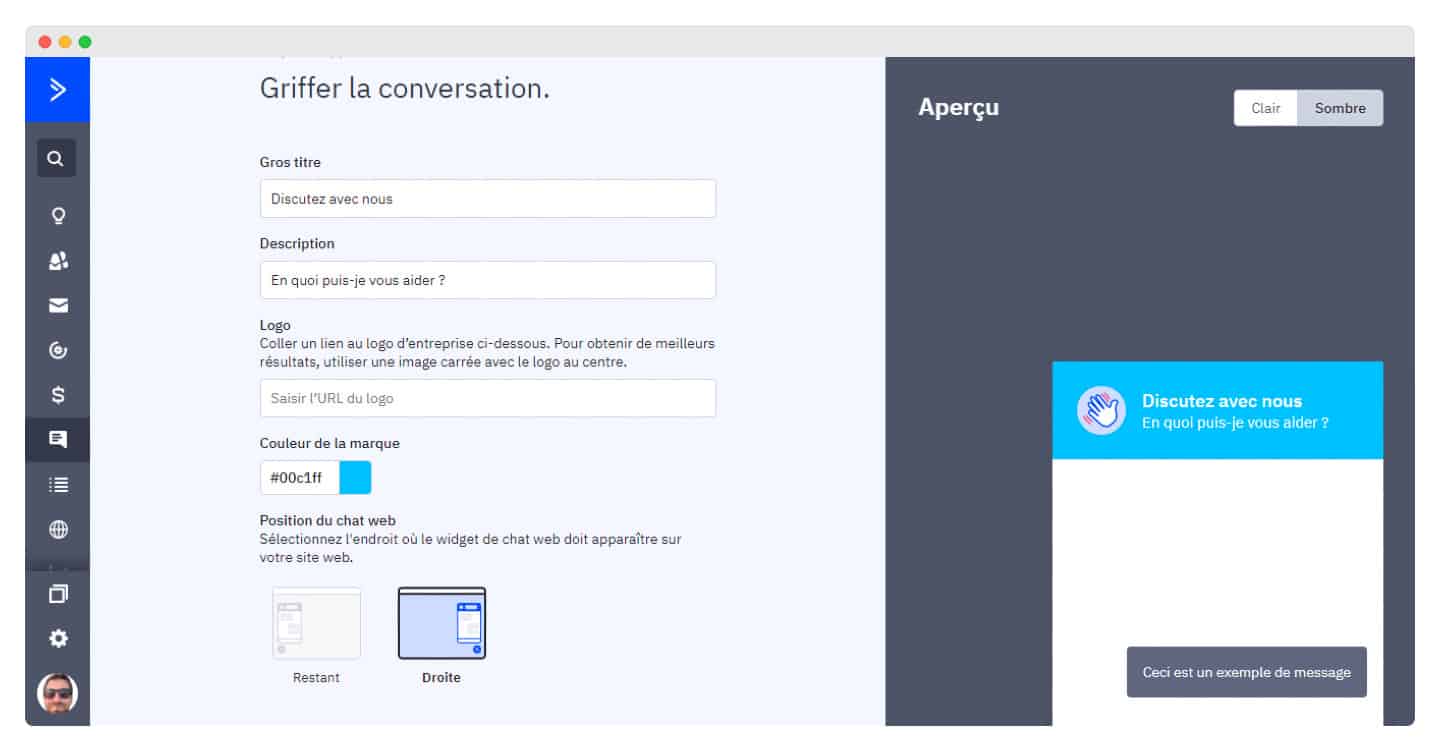Click the 'Logo' field label
Viewport: 1440px width, 751px height.
pos(275,325)
